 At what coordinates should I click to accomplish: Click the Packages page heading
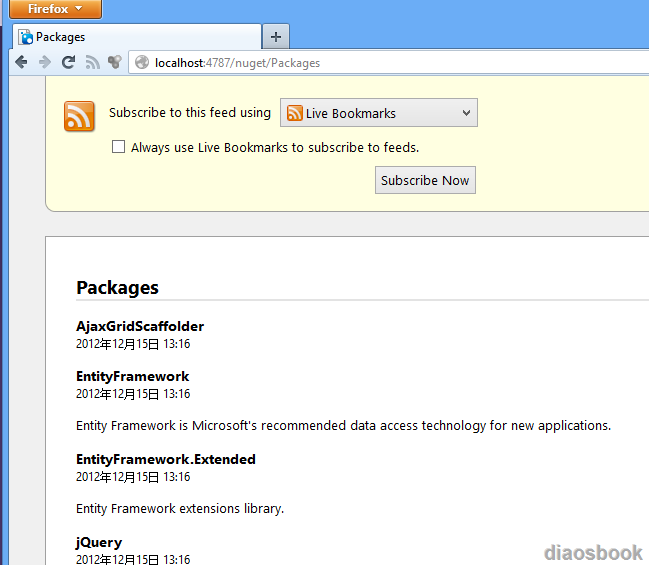pos(117,288)
